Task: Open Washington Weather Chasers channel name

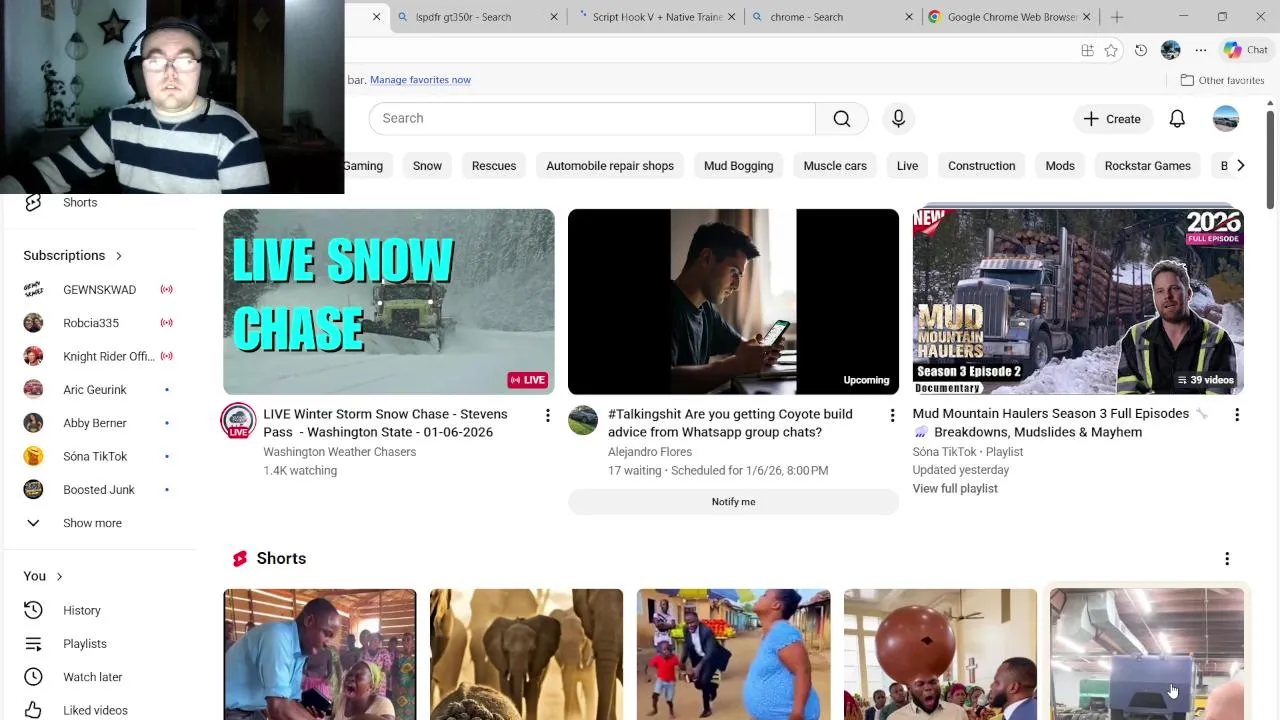Action: (339, 452)
